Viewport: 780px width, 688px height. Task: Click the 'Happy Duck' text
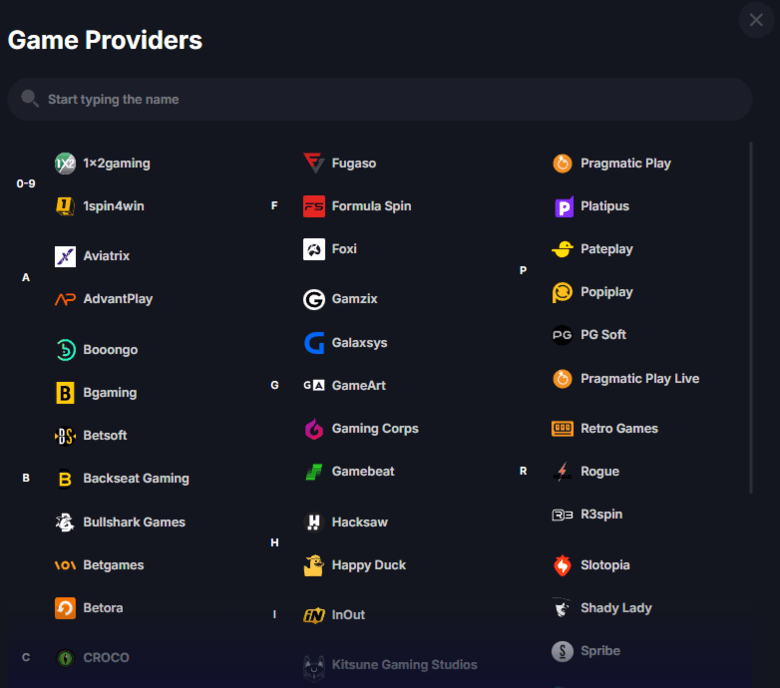tap(369, 566)
